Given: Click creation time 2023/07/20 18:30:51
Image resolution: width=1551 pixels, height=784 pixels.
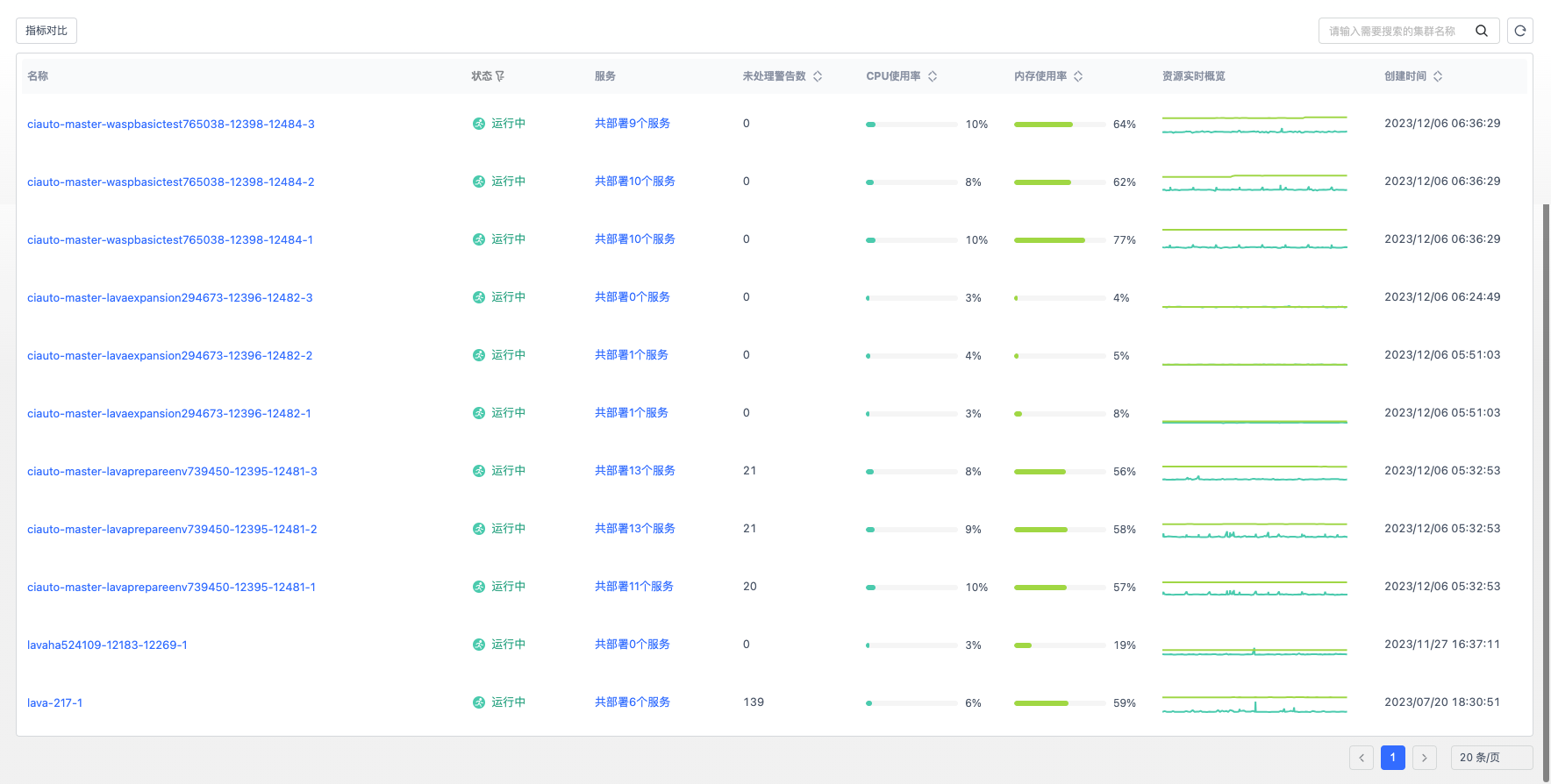Looking at the screenshot, I should tap(1442, 702).
